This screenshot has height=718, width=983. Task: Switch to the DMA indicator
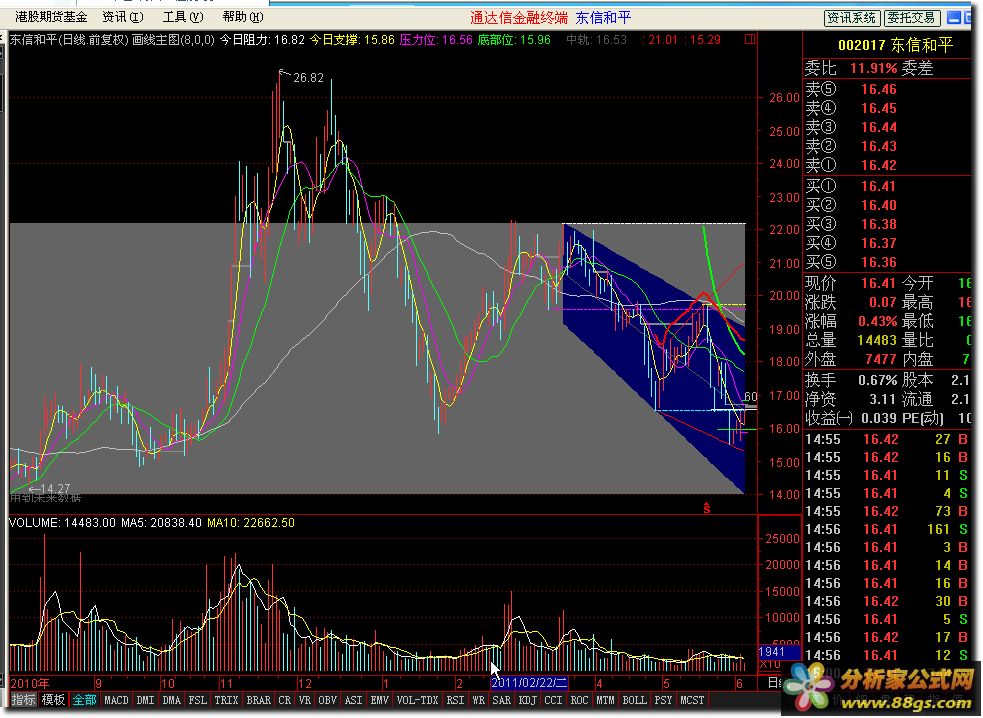tap(171, 700)
